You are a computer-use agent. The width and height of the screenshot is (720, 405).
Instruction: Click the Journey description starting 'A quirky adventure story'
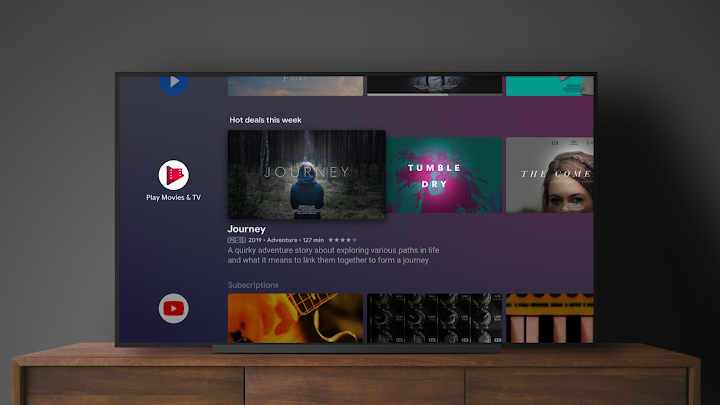point(333,255)
